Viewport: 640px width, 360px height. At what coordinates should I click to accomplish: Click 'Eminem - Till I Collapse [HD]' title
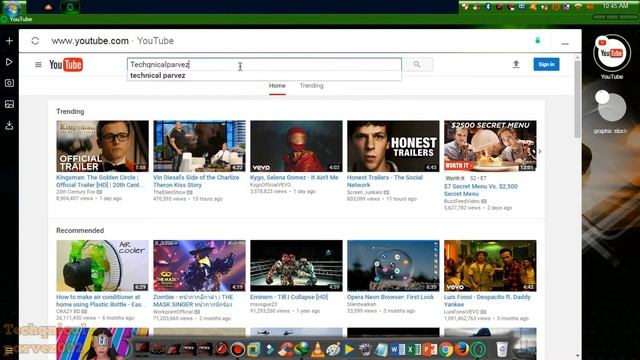tap(289, 297)
